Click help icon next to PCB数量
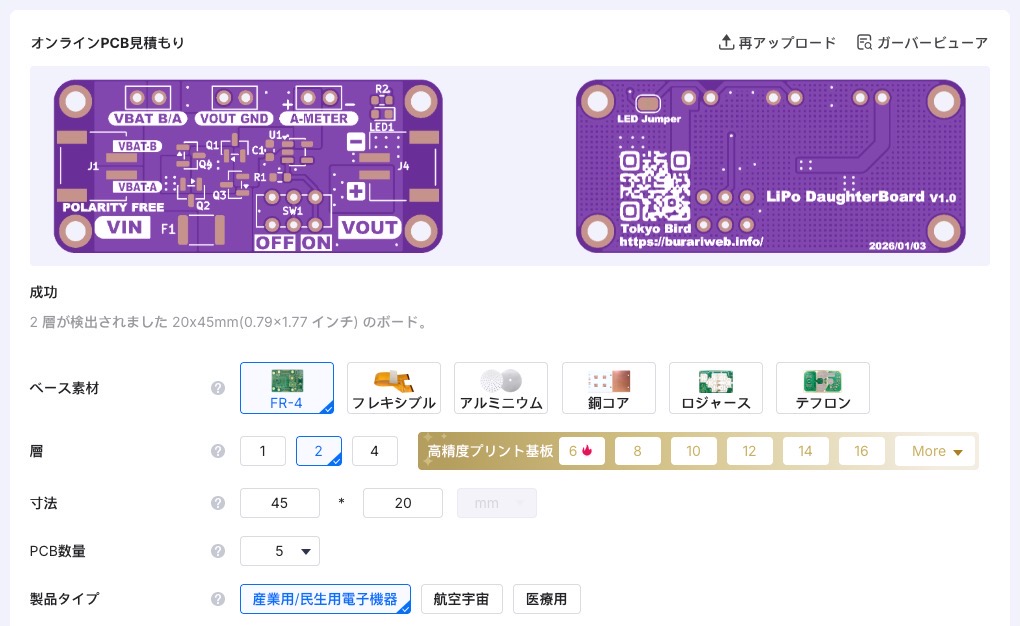Image resolution: width=1020 pixels, height=626 pixels. coord(218,551)
